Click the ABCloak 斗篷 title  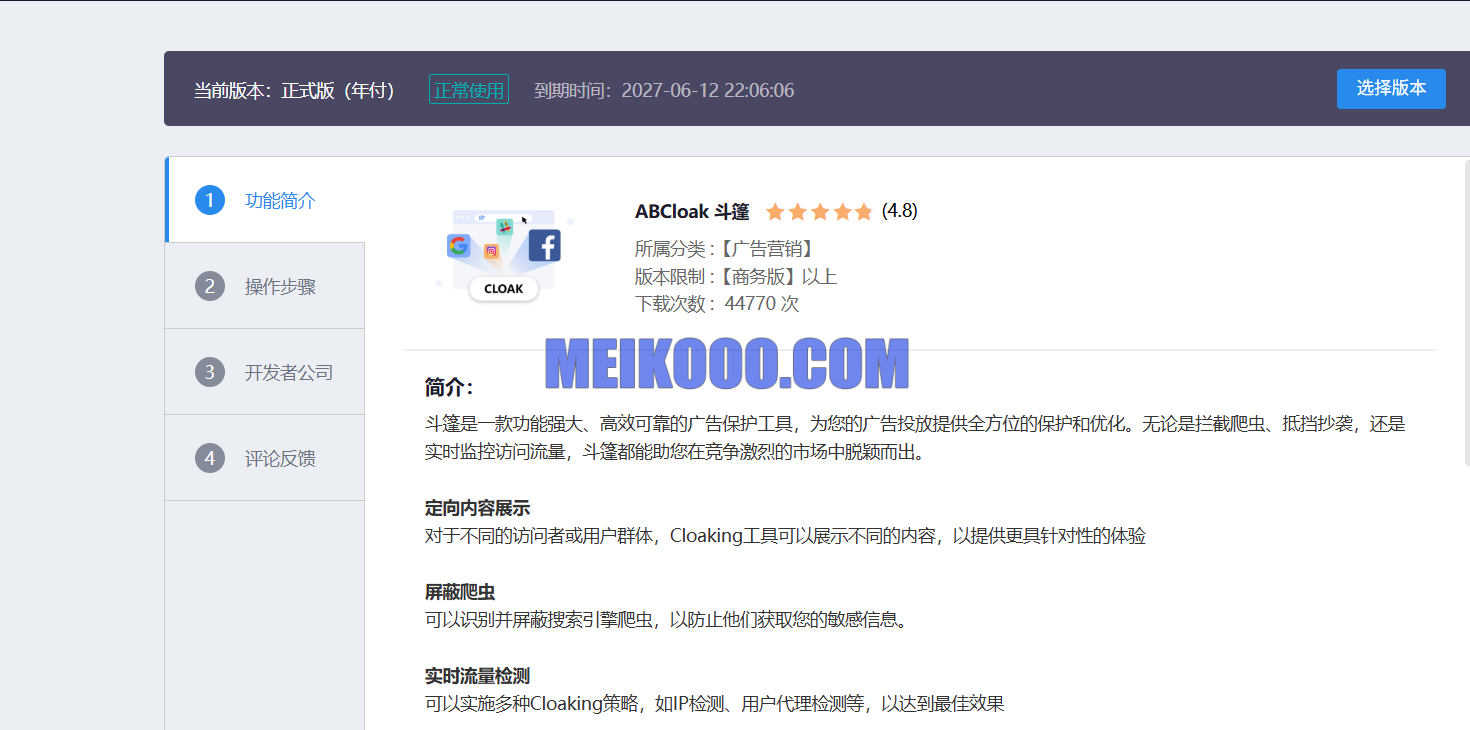pyautogui.click(x=692, y=212)
